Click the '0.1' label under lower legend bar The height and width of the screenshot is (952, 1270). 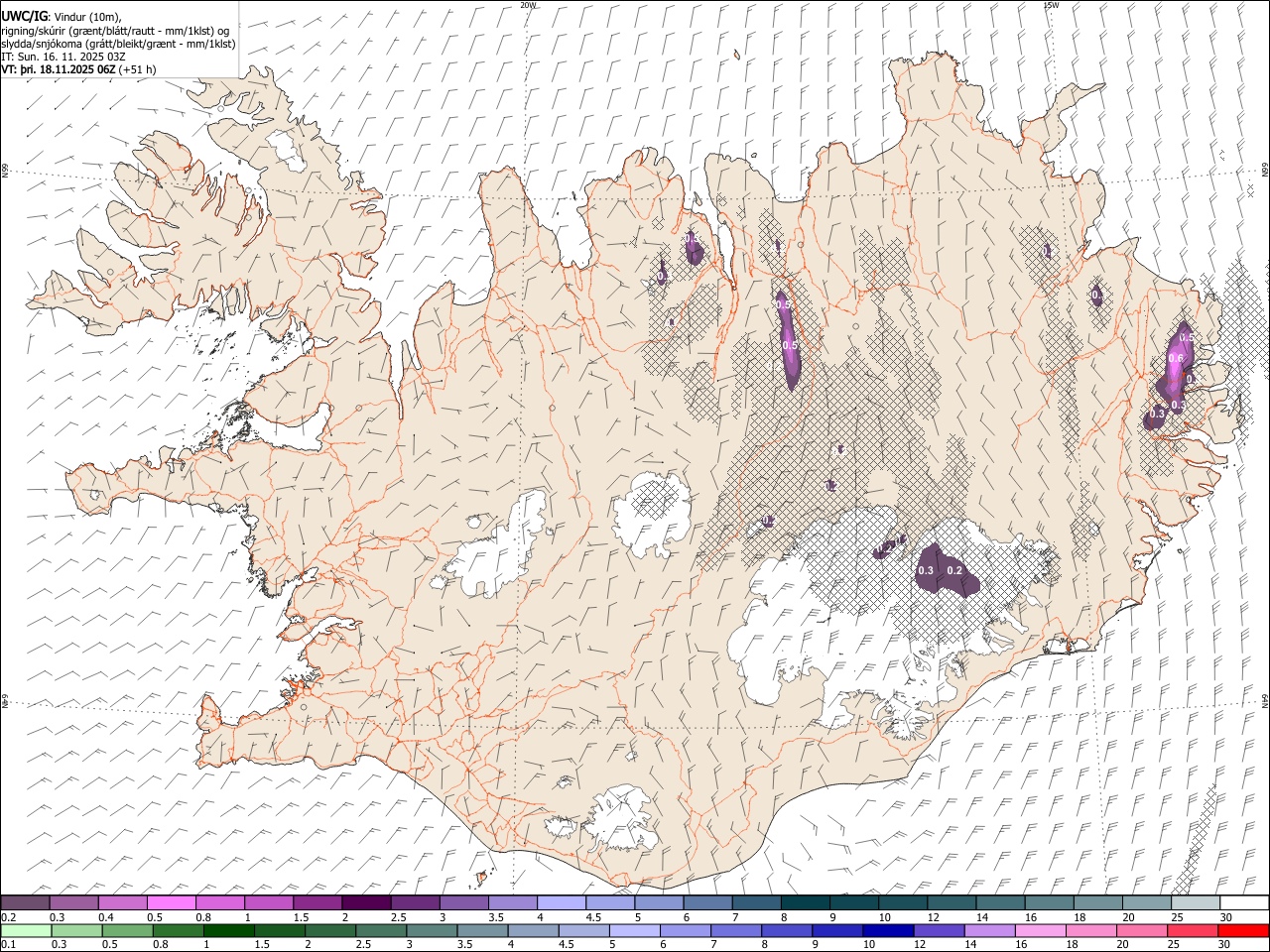pyautogui.click(x=7, y=944)
